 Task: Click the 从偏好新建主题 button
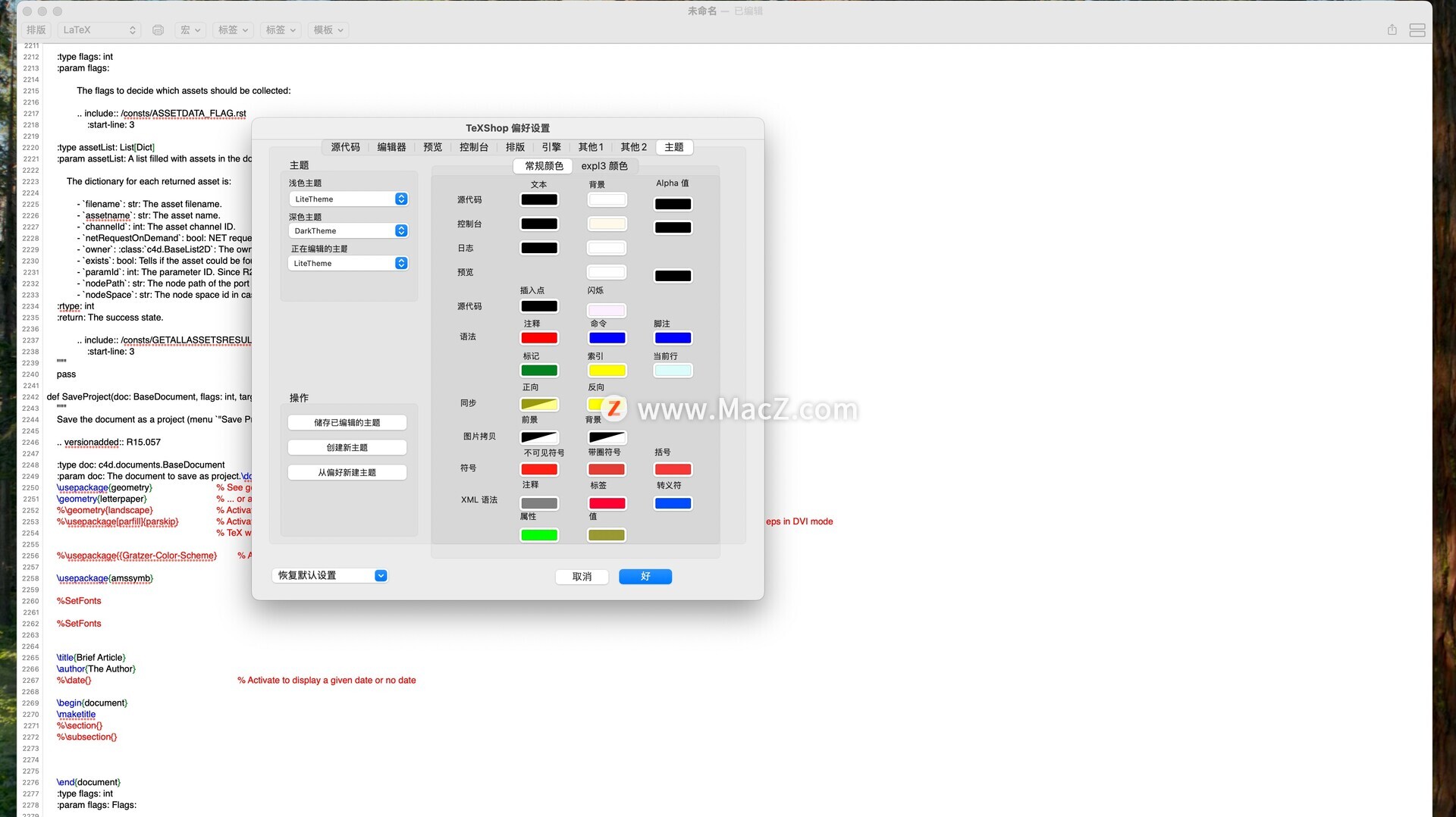point(347,472)
